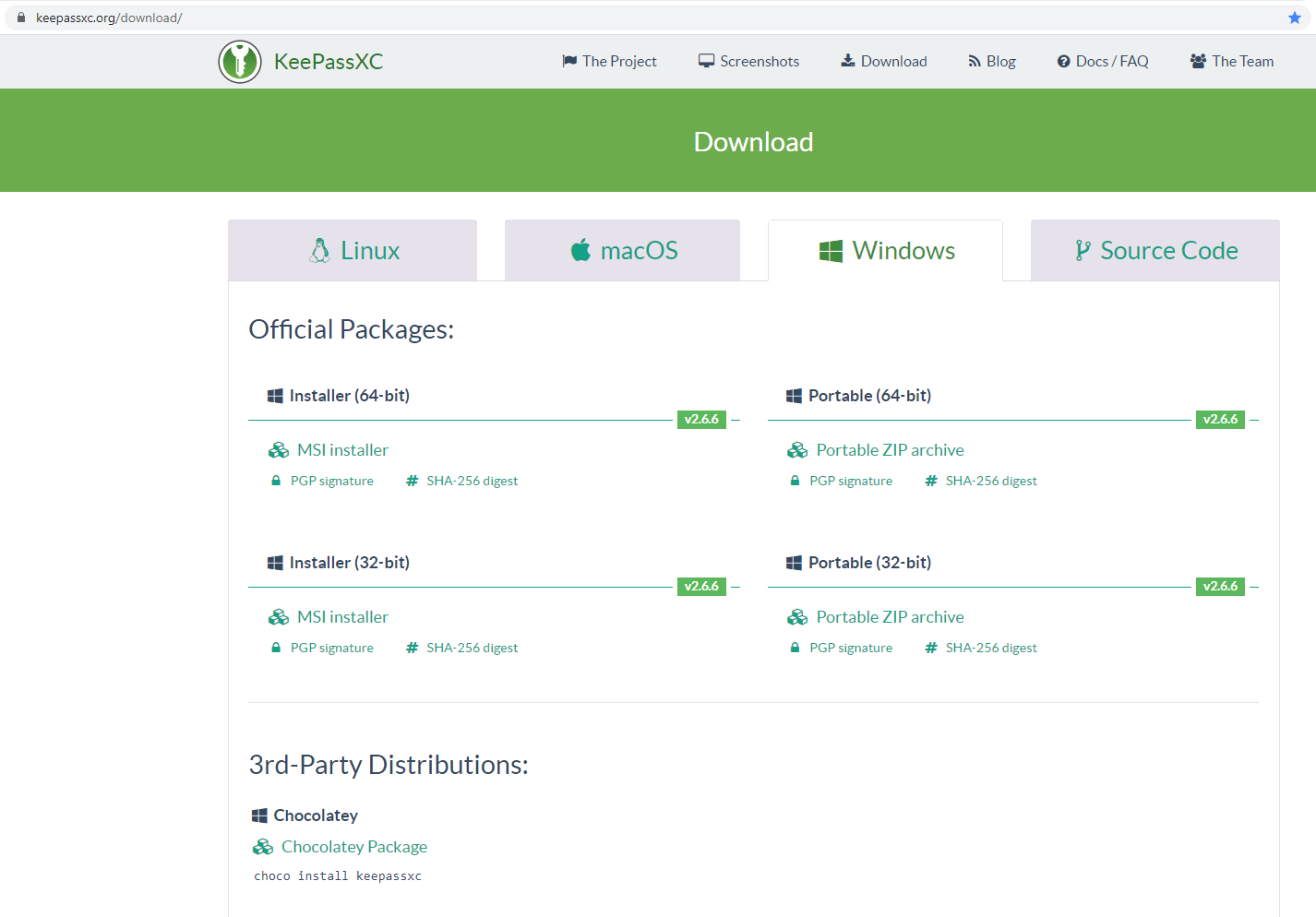This screenshot has width=1316, height=917.
Task: Click hash icon under Portable 64-bit
Action: (931, 481)
